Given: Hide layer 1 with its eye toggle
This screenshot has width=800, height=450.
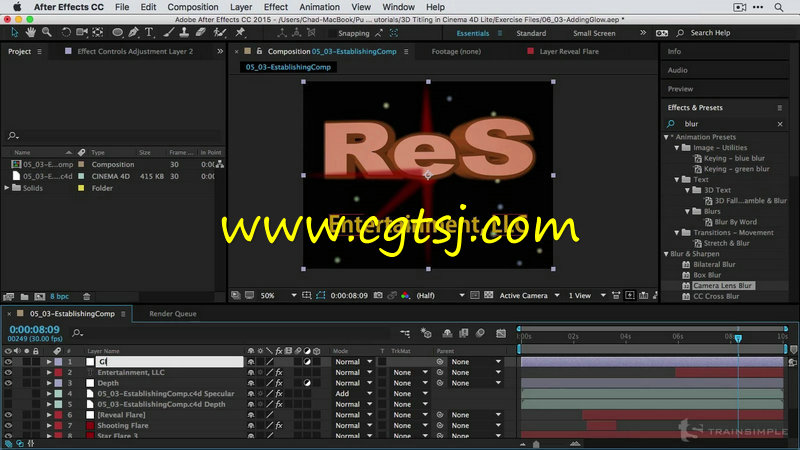Looking at the screenshot, I should (x=8, y=362).
